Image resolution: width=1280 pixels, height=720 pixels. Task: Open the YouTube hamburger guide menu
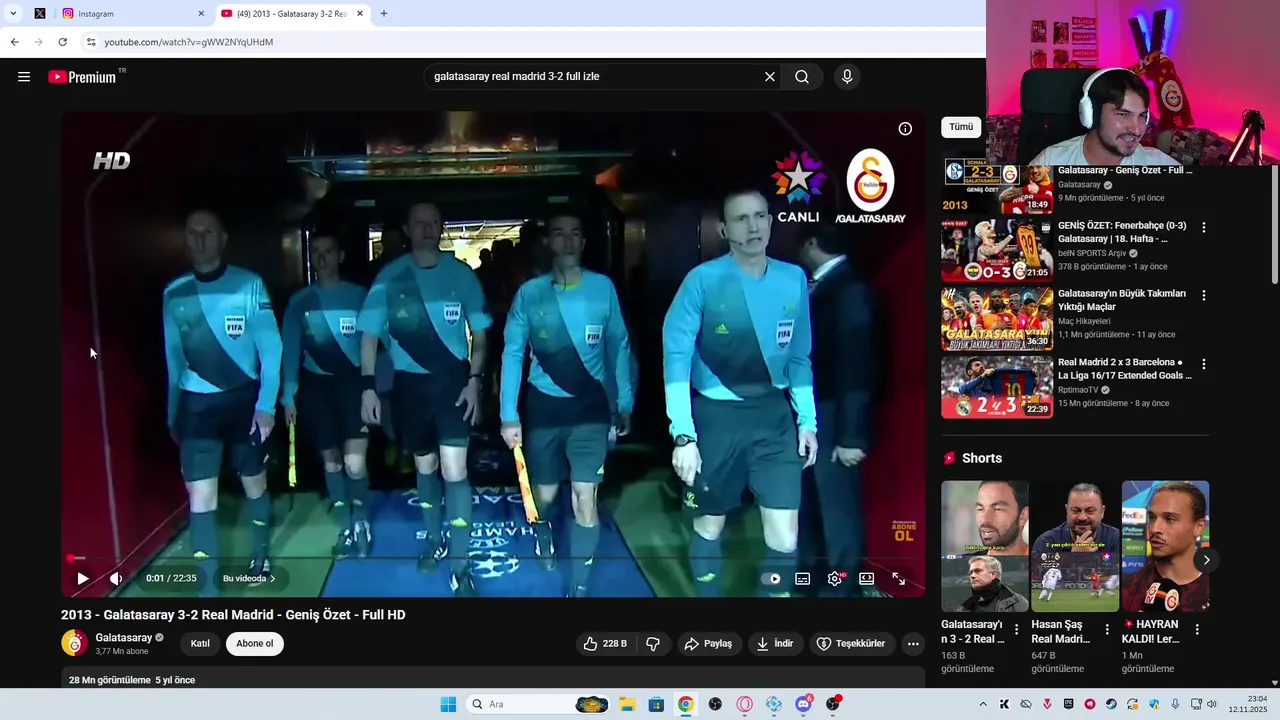pos(24,77)
